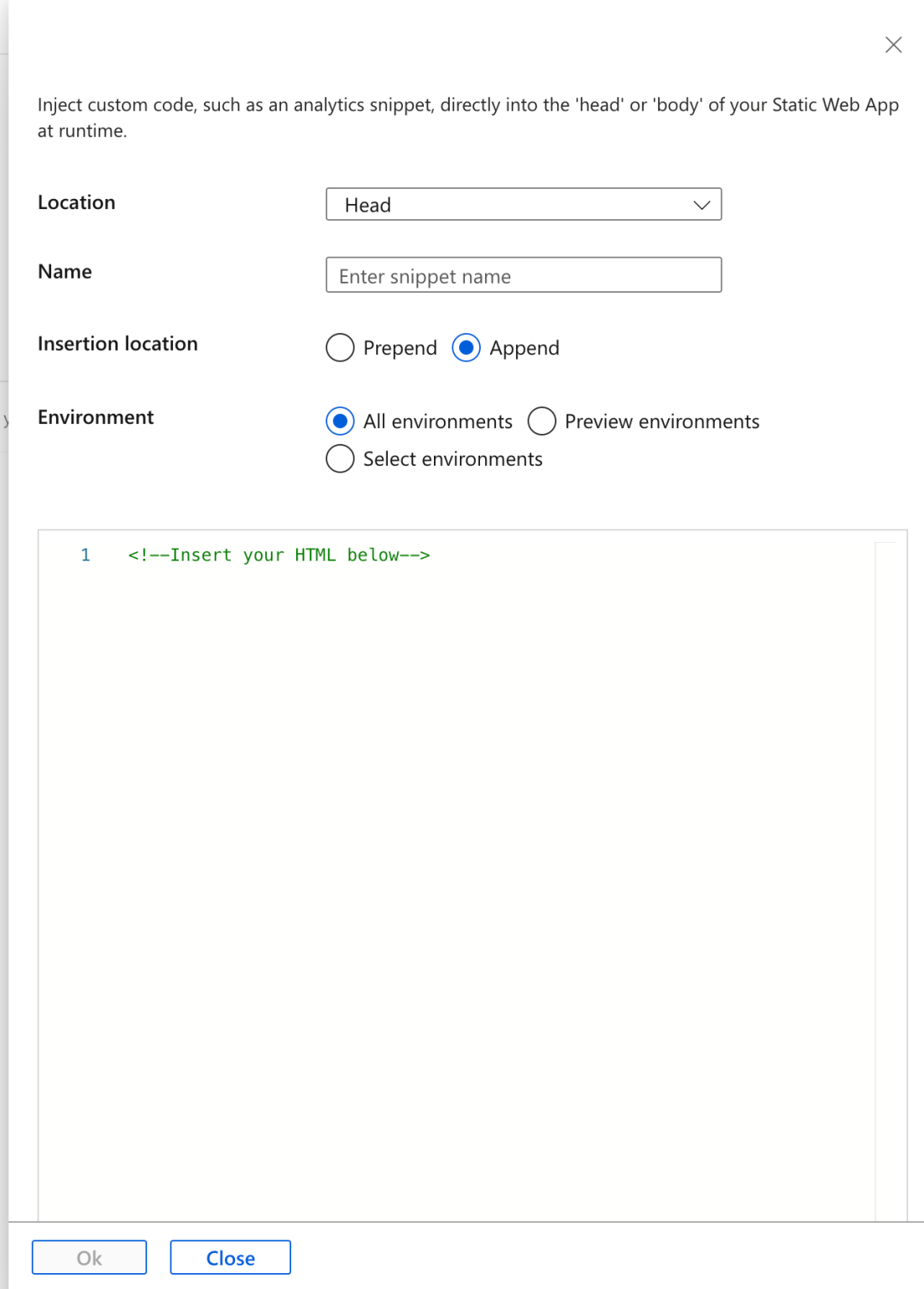Viewport: 924px width, 1289px height.
Task: Open the Location dropdown
Action: coord(524,204)
